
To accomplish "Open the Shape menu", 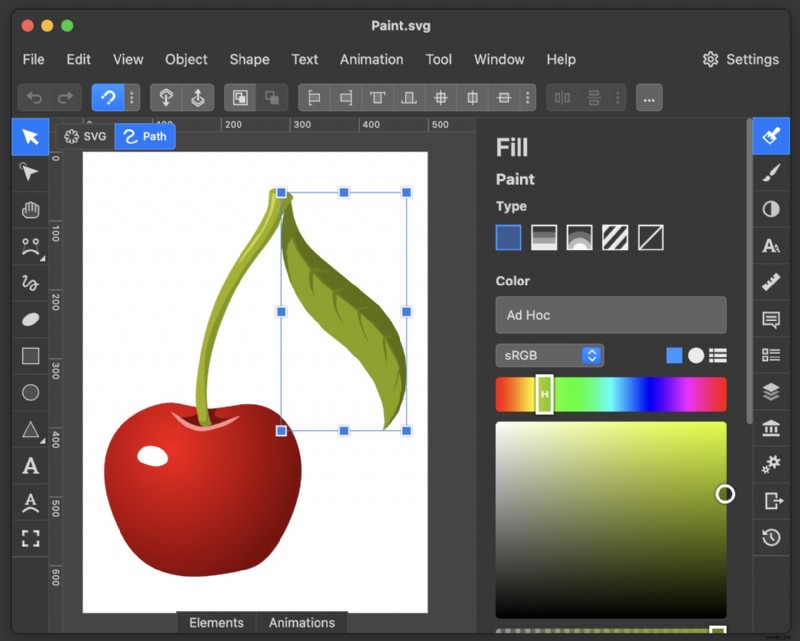I will (x=249, y=60).
